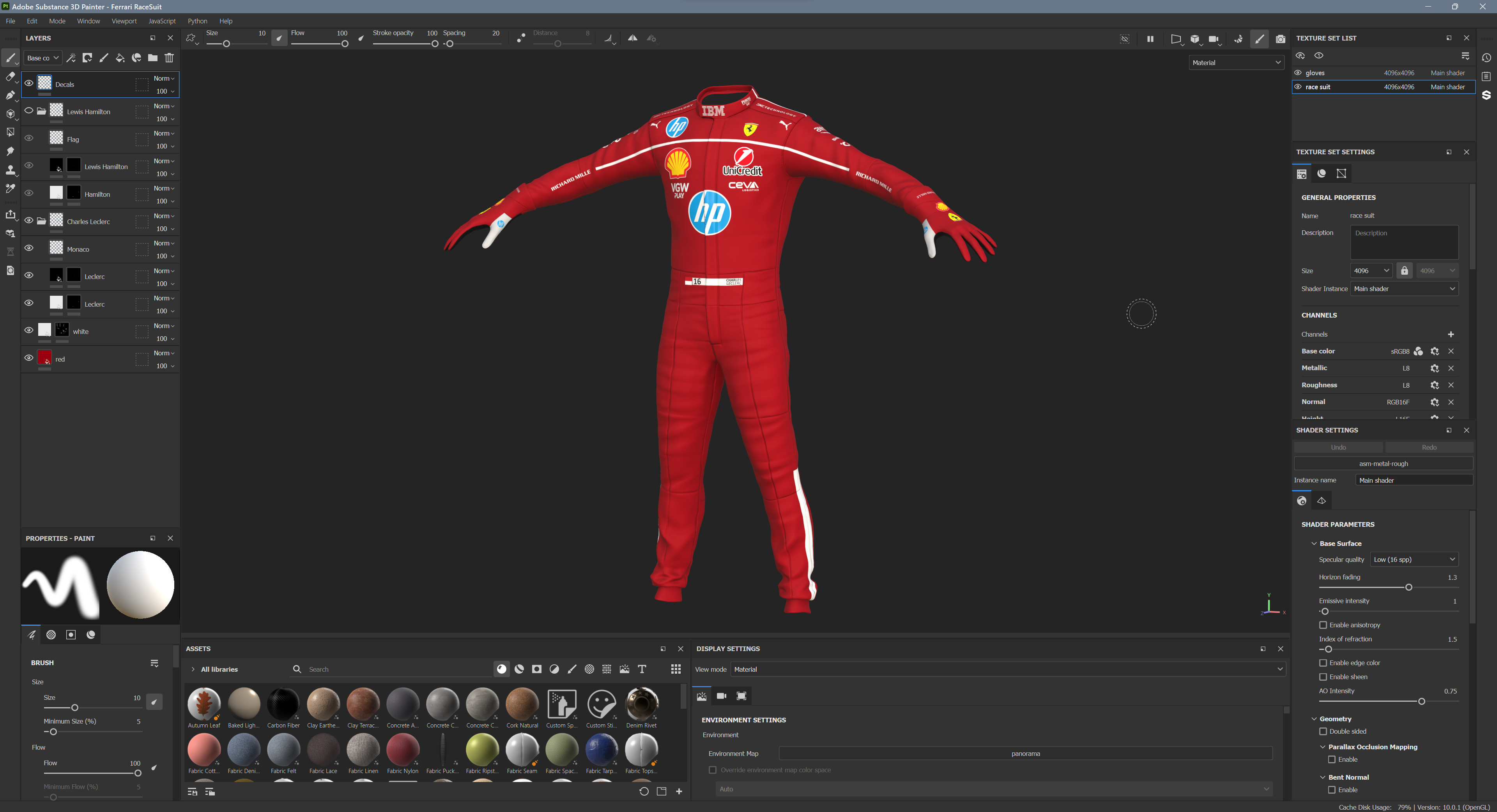Select the Eraser tool
The height and width of the screenshot is (812, 1497).
(x=11, y=77)
